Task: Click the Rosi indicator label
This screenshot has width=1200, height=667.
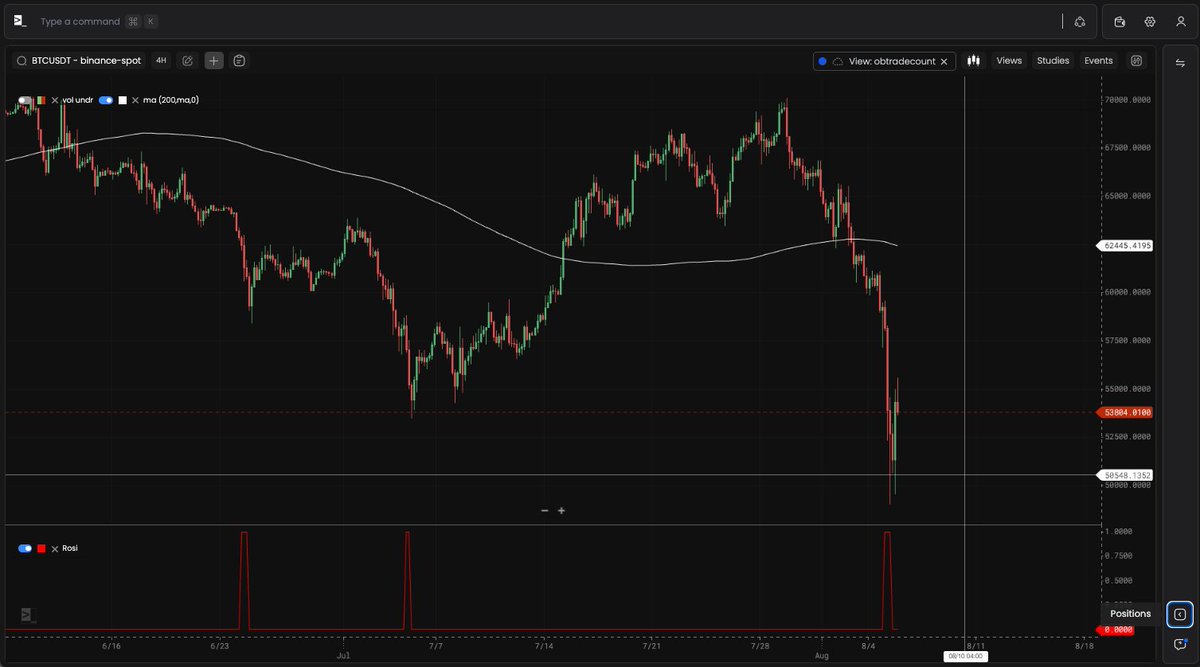Action: coord(70,548)
